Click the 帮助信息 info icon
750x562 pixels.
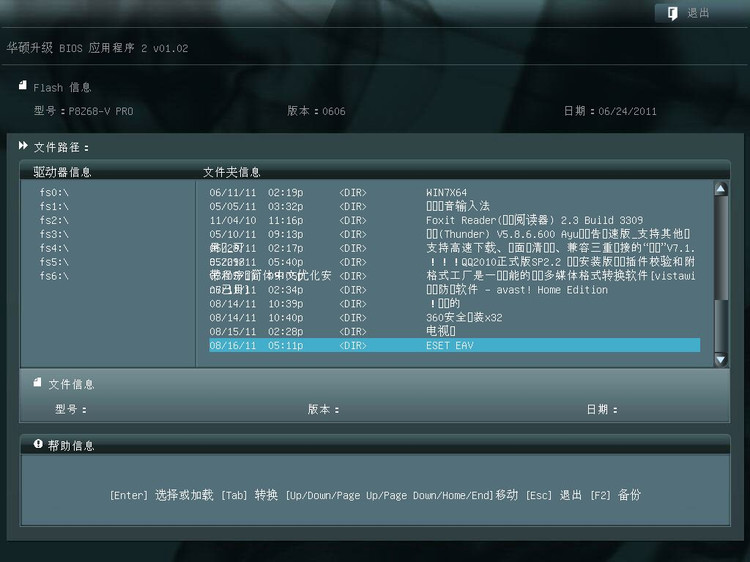(x=37, y=444)
